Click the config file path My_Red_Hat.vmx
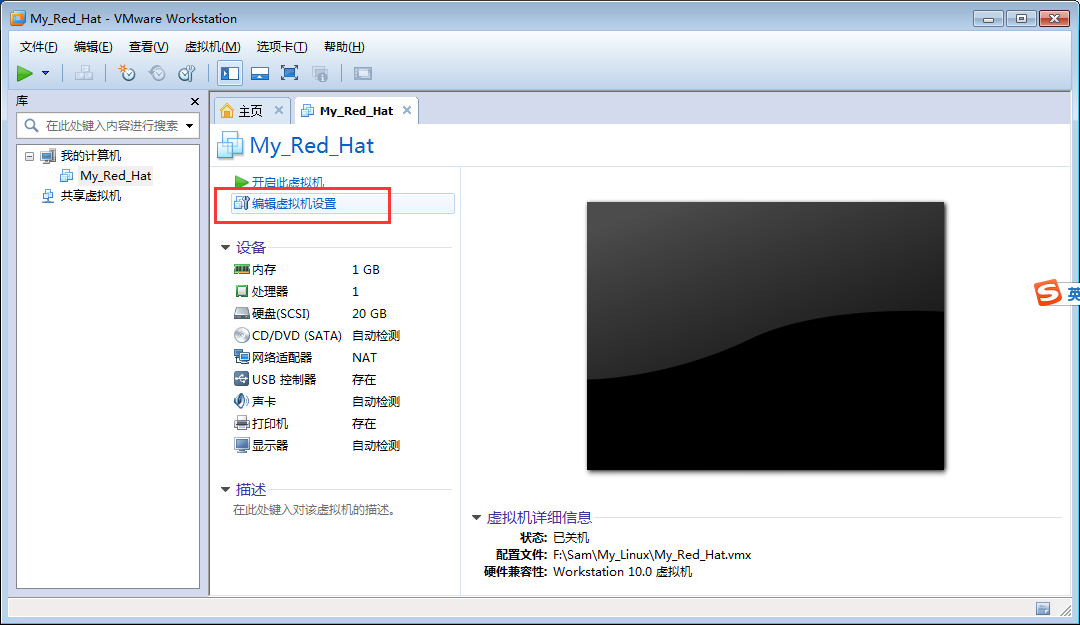The width and height of the screenshot is (1080, 625). click(652, 555)
